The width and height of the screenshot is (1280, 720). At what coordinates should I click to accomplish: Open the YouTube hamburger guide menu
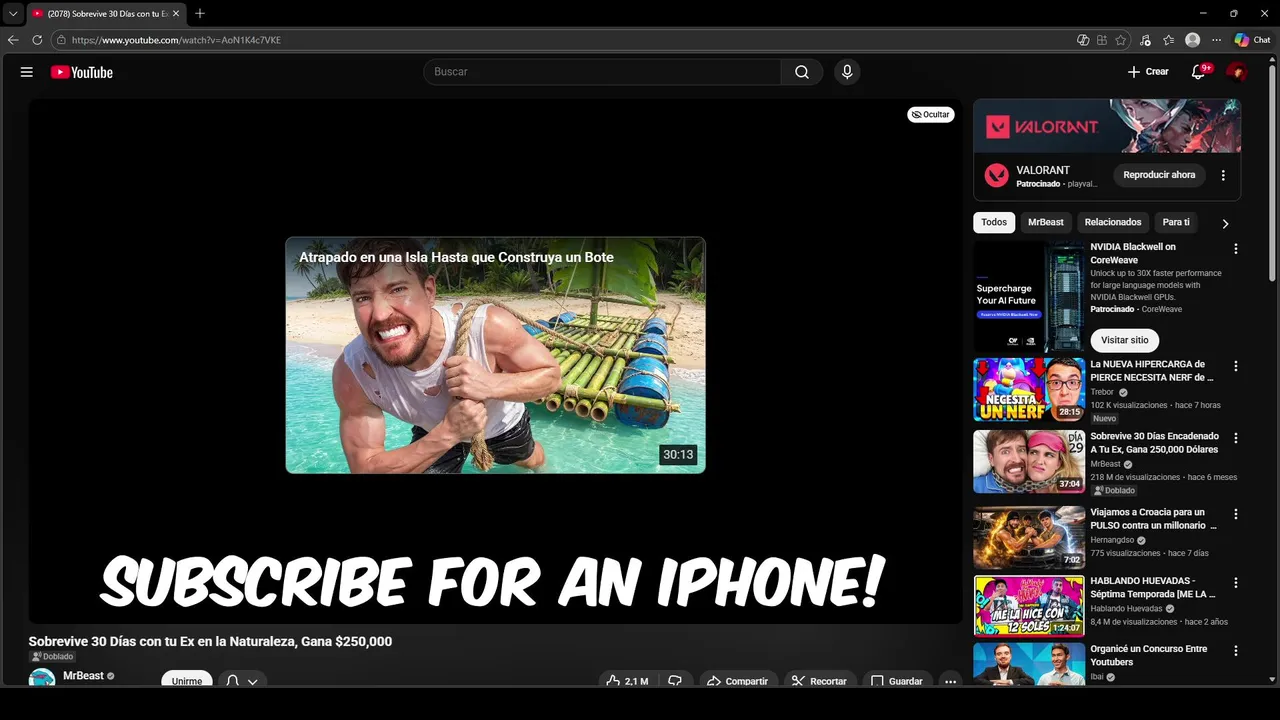27,72
